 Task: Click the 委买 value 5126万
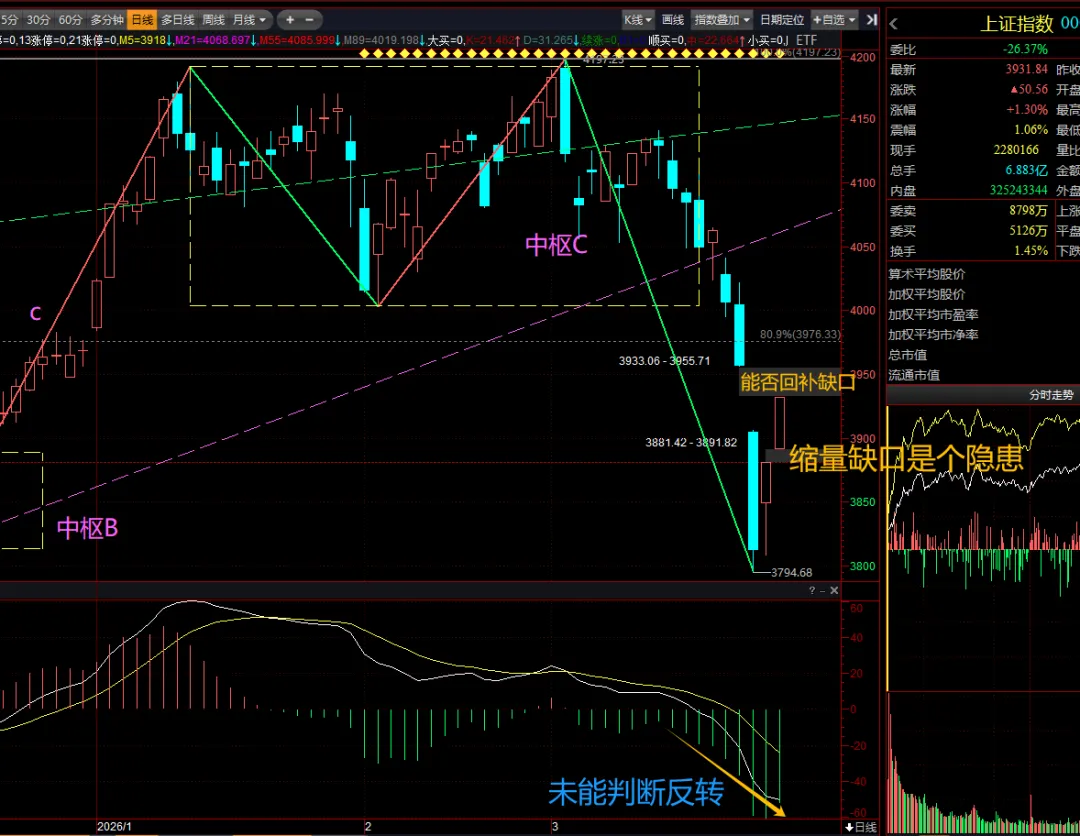(x=1028, y=231)
